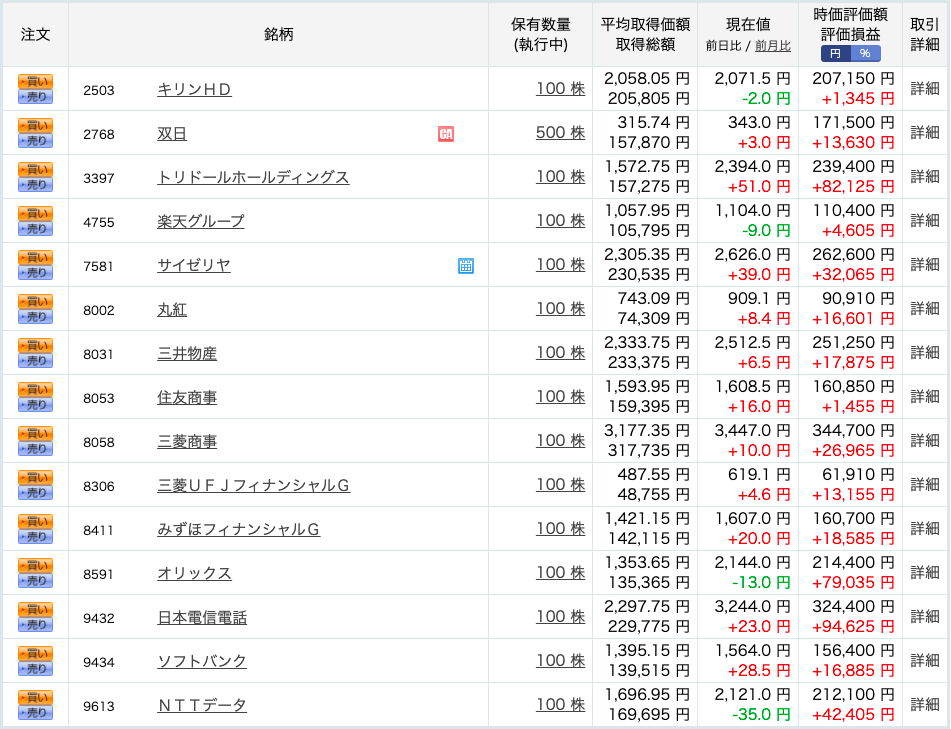Viewport: 951px width, 729px height.
Task: Click the buy button for 双日
Action: click(x=35, y=126)
